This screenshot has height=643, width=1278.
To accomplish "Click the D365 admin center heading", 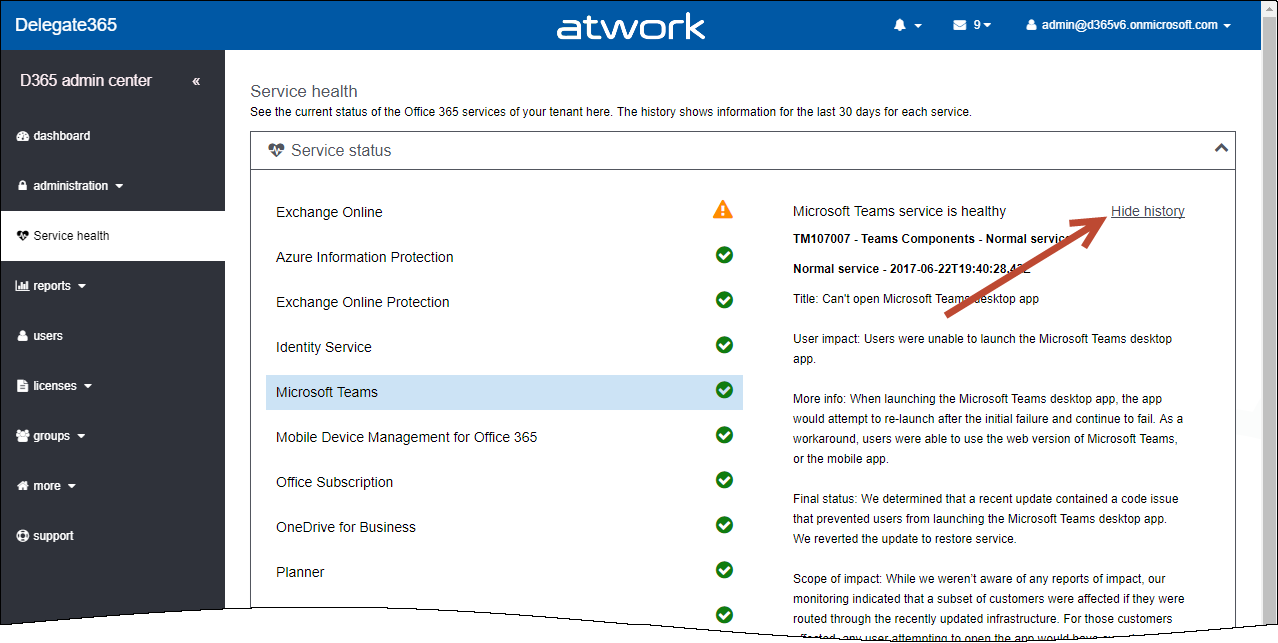I will coord(86,81).
